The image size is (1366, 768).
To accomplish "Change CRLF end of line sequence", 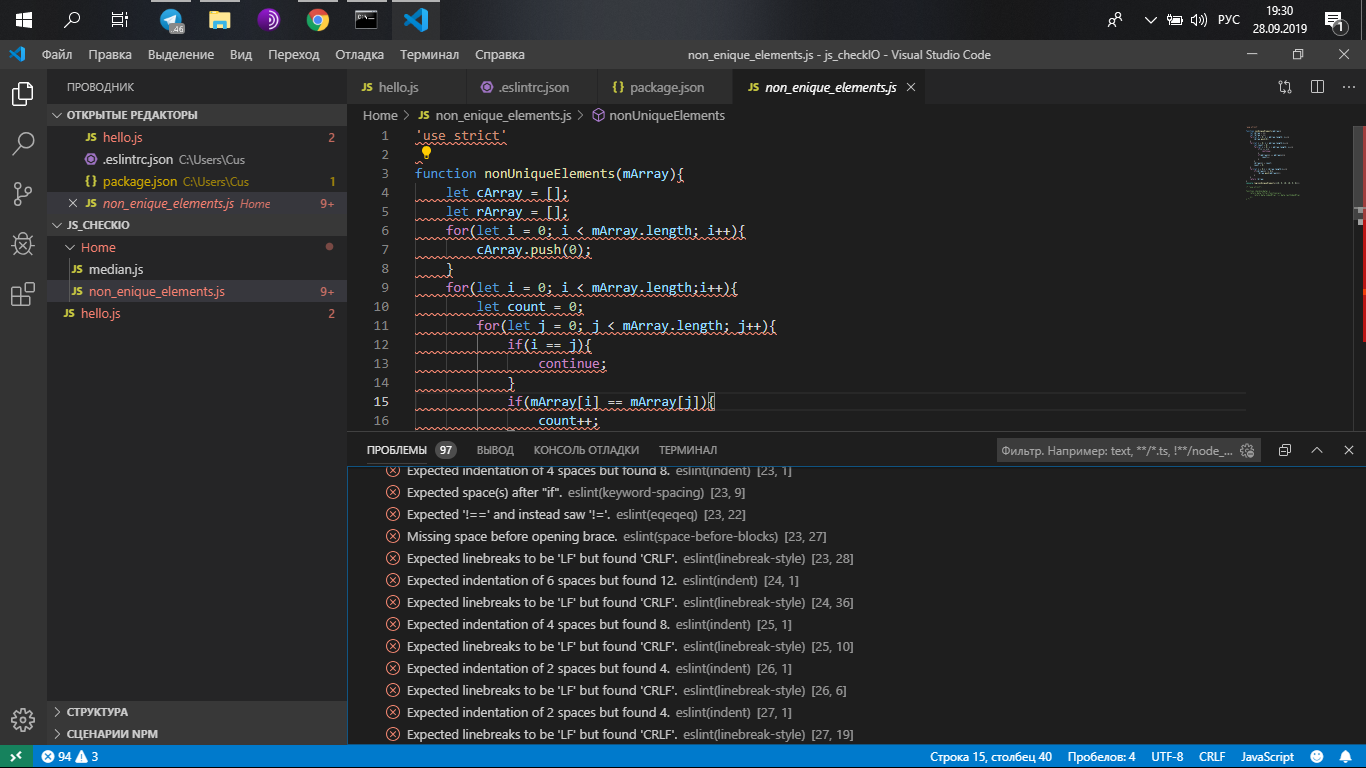I will (x=1212, y=757).
